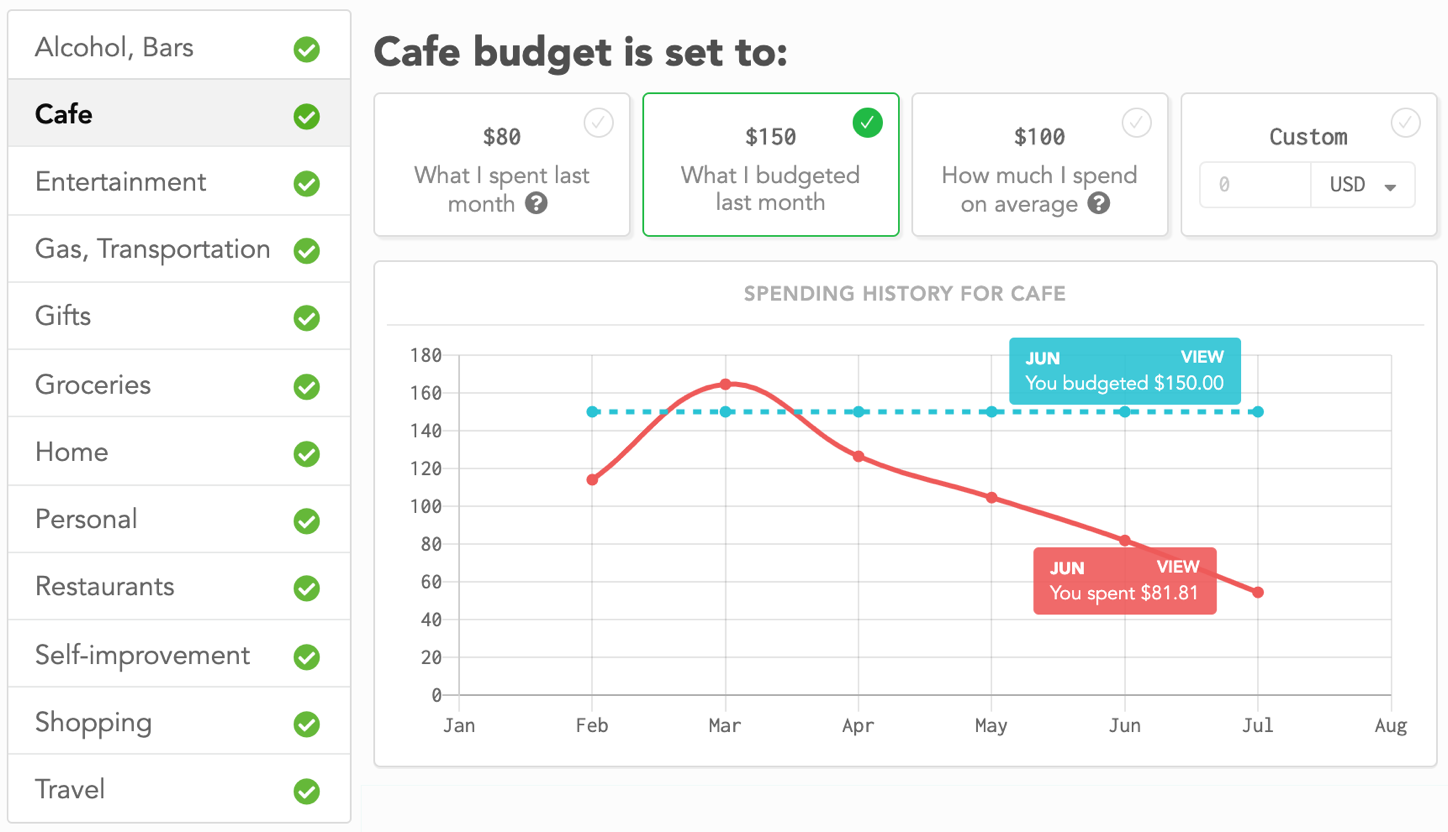Click VIEW in the spent June tooltip
This screenshot has width=1448, height=832.
[x=1178, y=567]
